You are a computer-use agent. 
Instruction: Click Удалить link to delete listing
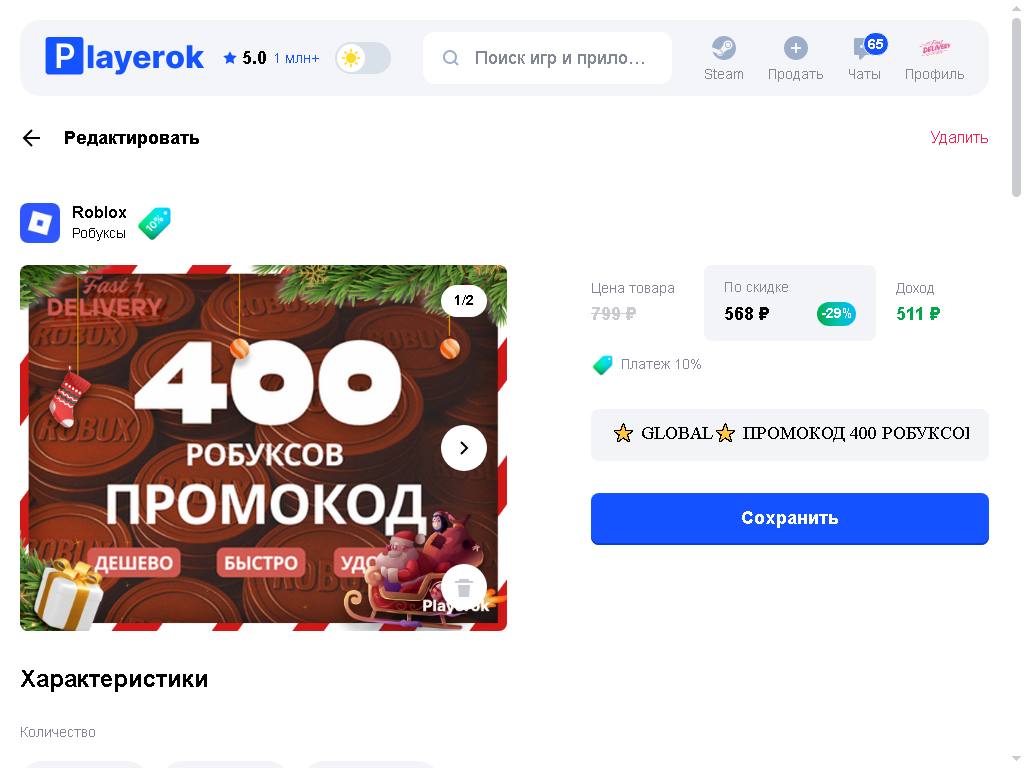point(959,138)
